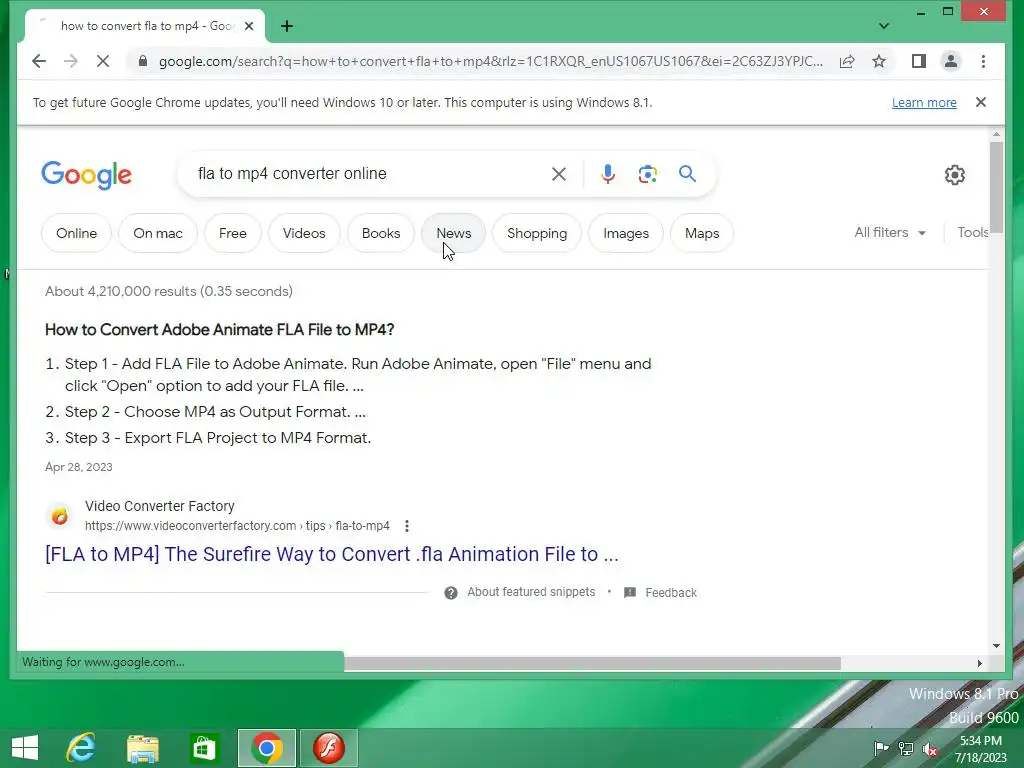Stop loading the page
The image size is (1024, 768).
click(103, 61)
